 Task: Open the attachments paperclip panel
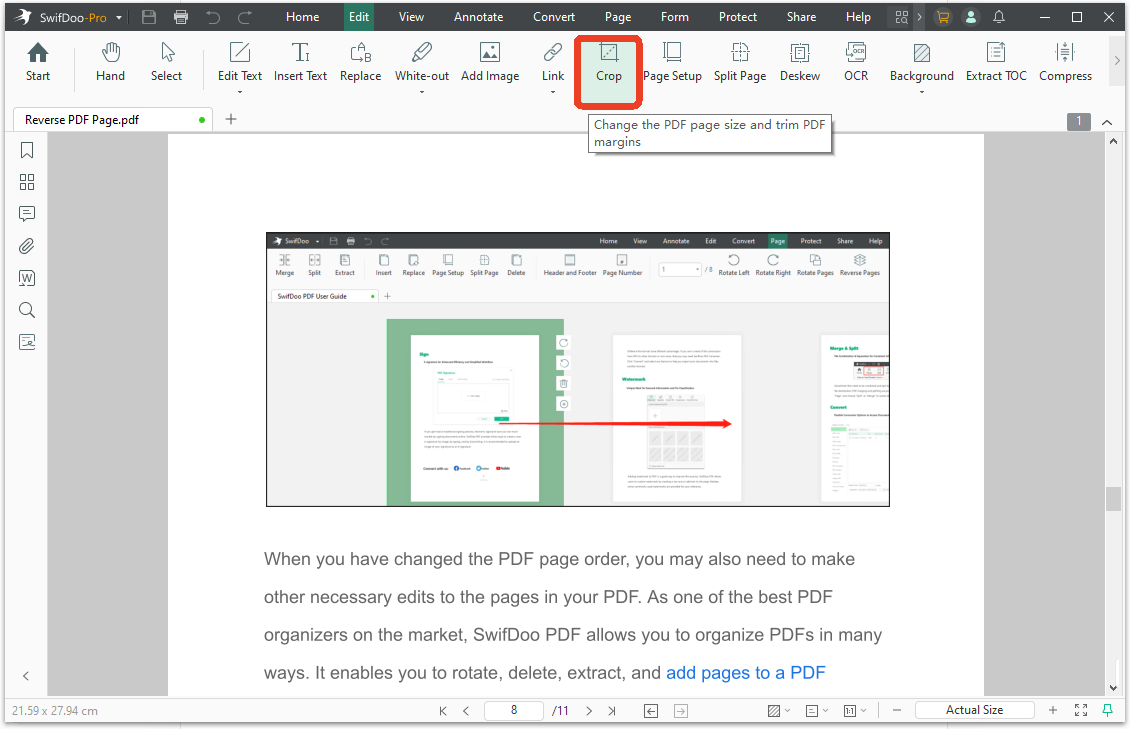(27, 246)
